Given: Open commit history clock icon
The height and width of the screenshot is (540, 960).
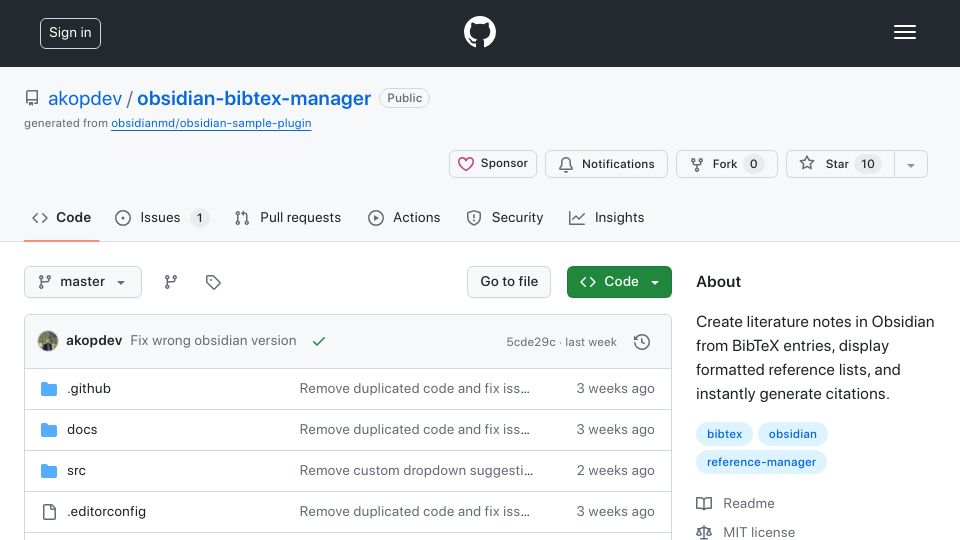Looking at the screenshot, I should click(x=642, y=342).
